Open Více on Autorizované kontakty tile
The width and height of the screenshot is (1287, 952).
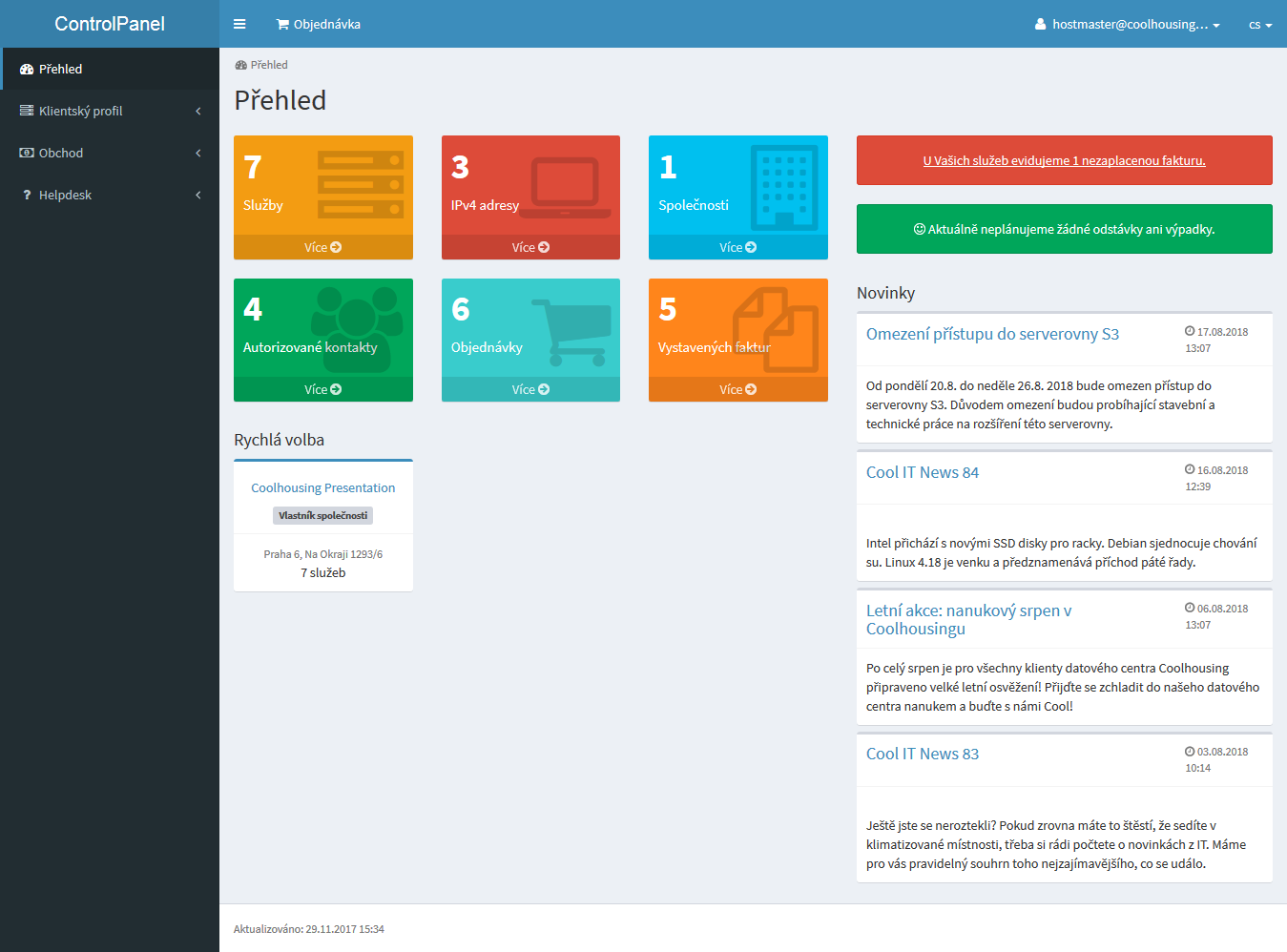(x=323, y=389)
